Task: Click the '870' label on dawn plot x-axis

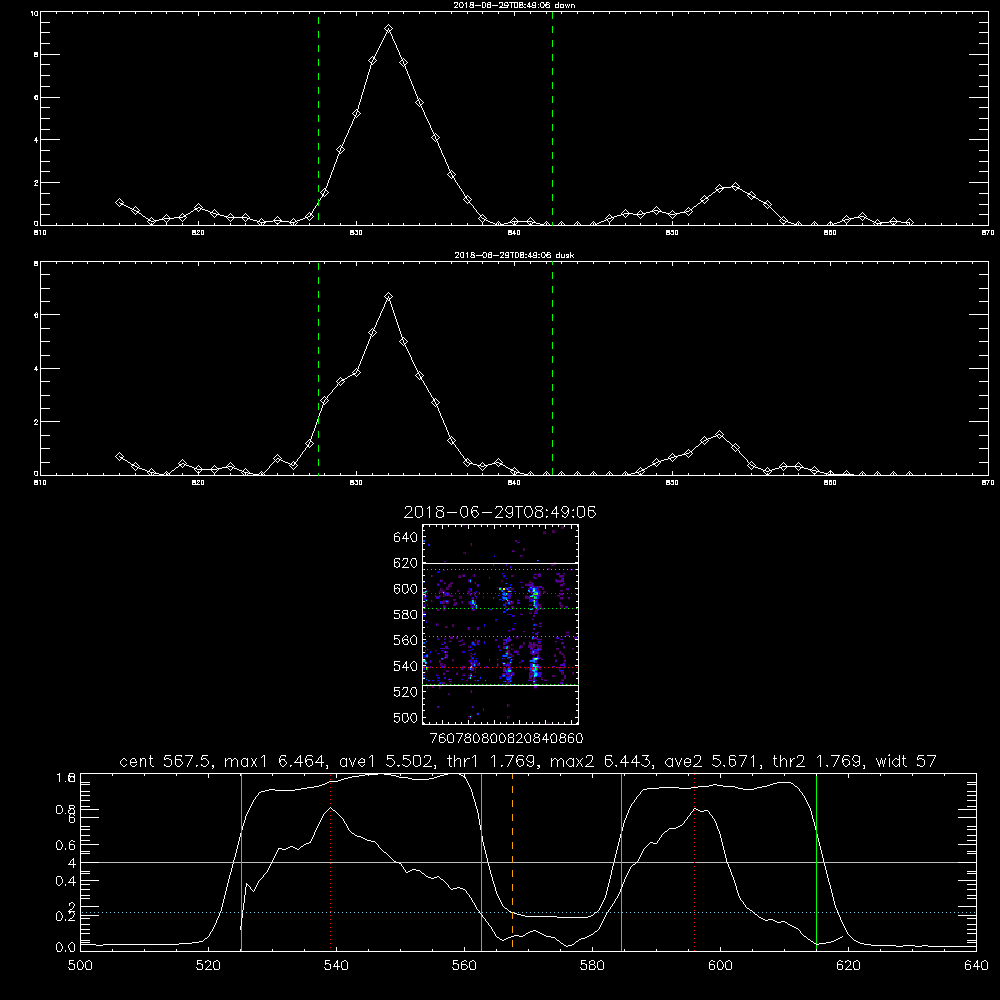Action: point(987,233)
